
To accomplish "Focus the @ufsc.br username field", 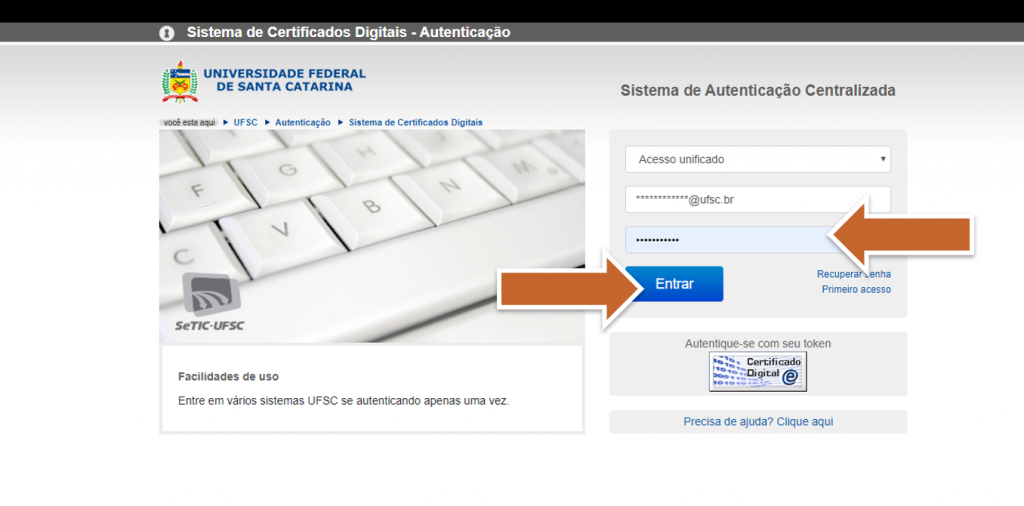I will [x=758, y=200].
